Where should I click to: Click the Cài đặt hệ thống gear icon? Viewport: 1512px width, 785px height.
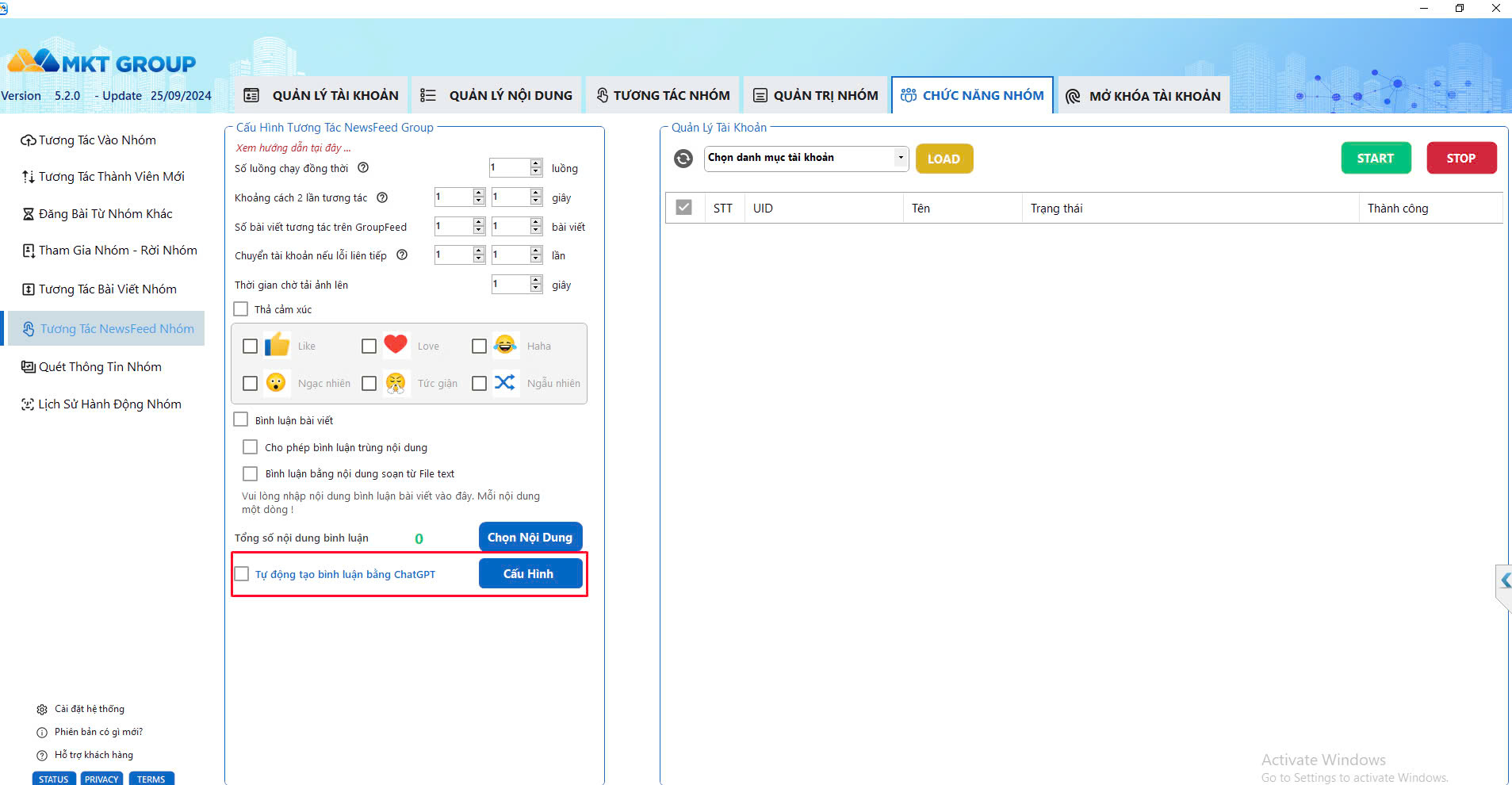coord(42,710)
